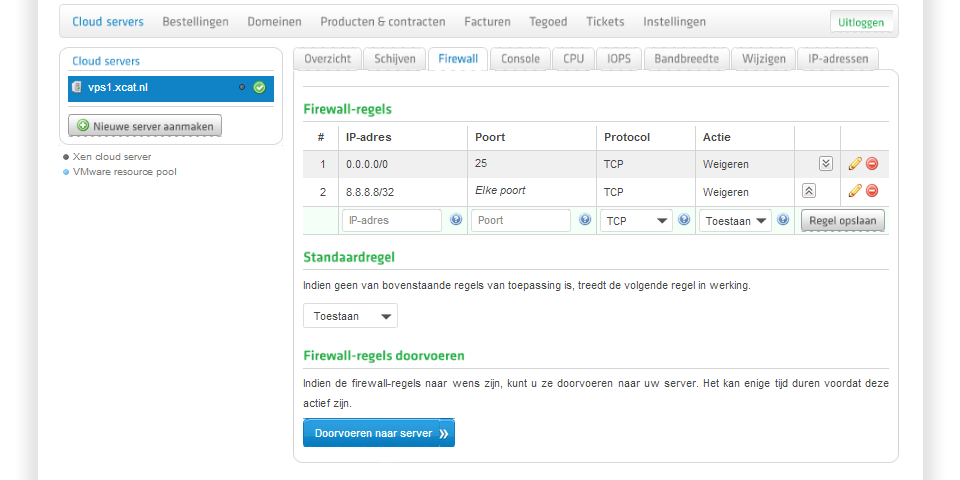Viewport: 960px width, 480px height.
Task: Edit firewall rule 2 with pencil icon
Action: click(855, 191)
